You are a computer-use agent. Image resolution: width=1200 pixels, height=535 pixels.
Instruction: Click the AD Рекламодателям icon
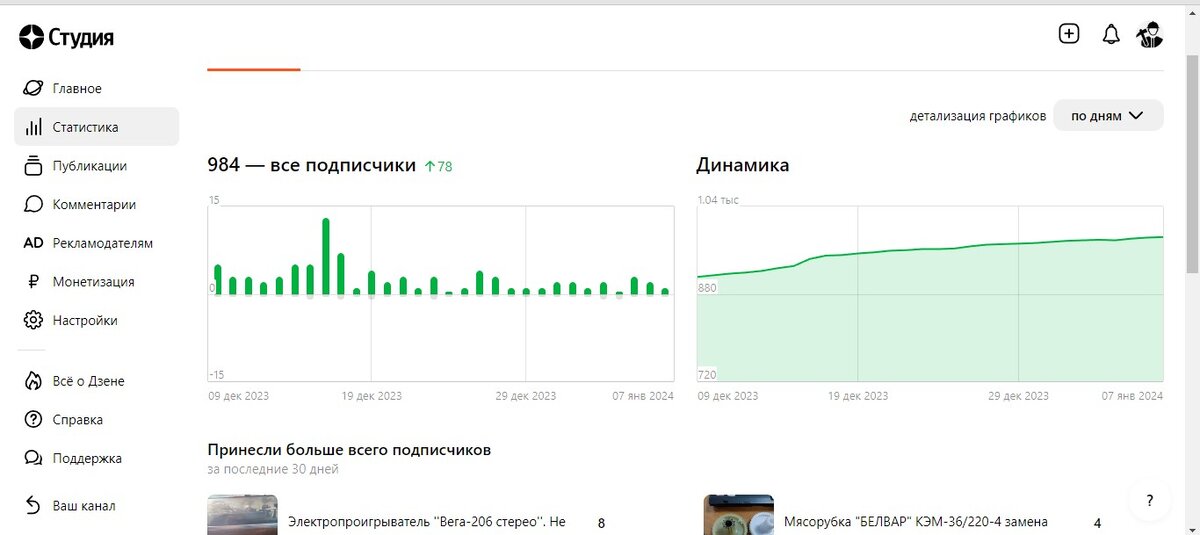click(33, 243)
